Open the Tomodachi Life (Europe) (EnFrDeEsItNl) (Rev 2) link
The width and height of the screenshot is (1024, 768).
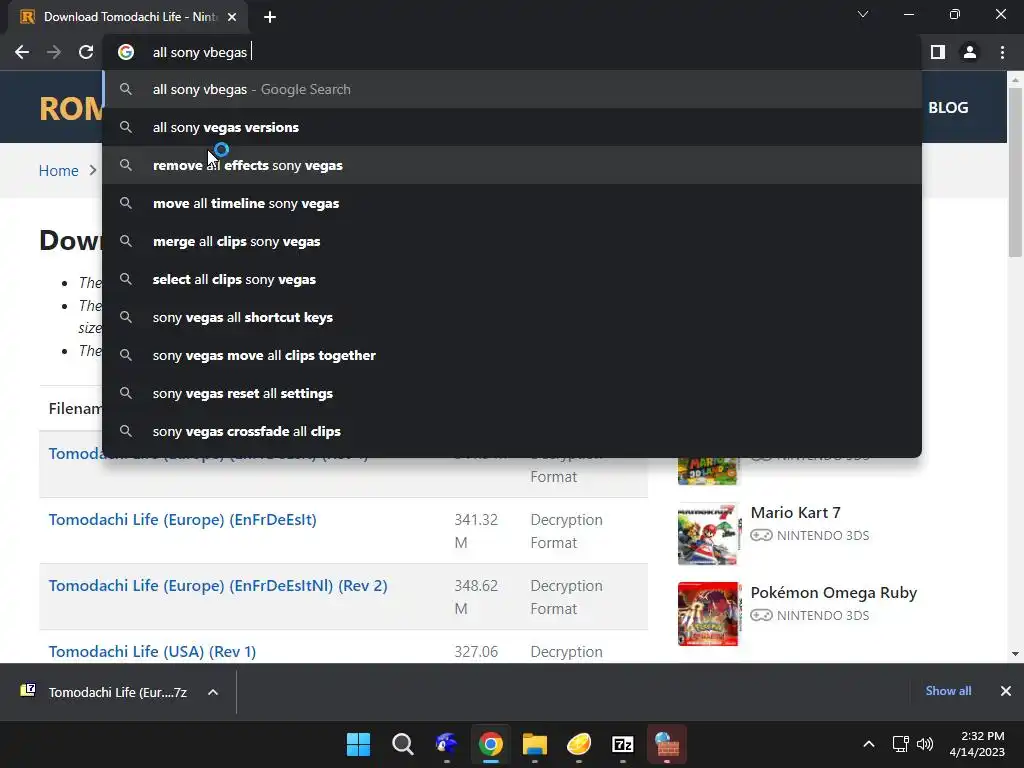218,586
